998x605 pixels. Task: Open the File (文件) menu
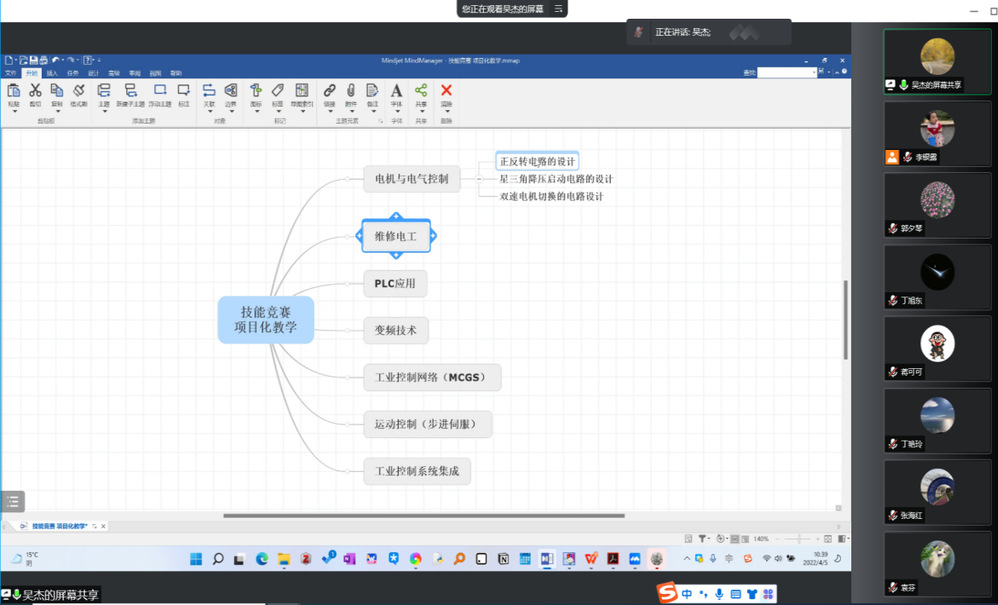[x=11, y=73]
